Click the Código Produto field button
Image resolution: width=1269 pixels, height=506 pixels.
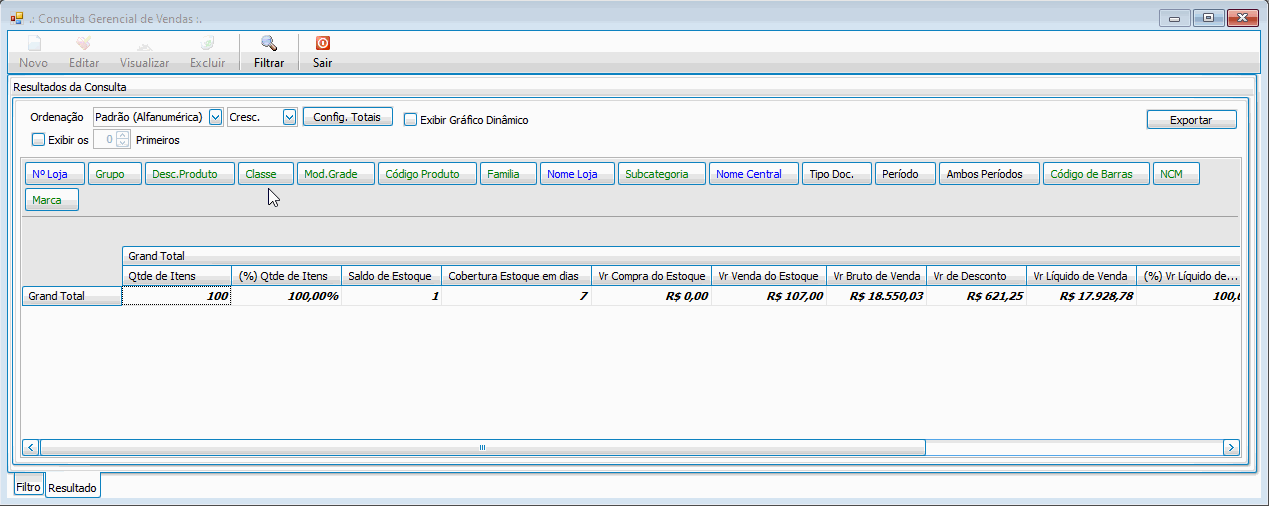coord(427,174)
